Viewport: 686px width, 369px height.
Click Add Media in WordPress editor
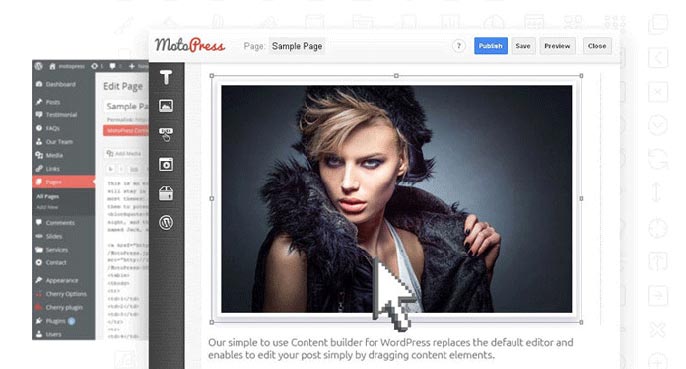click(124, 154)
